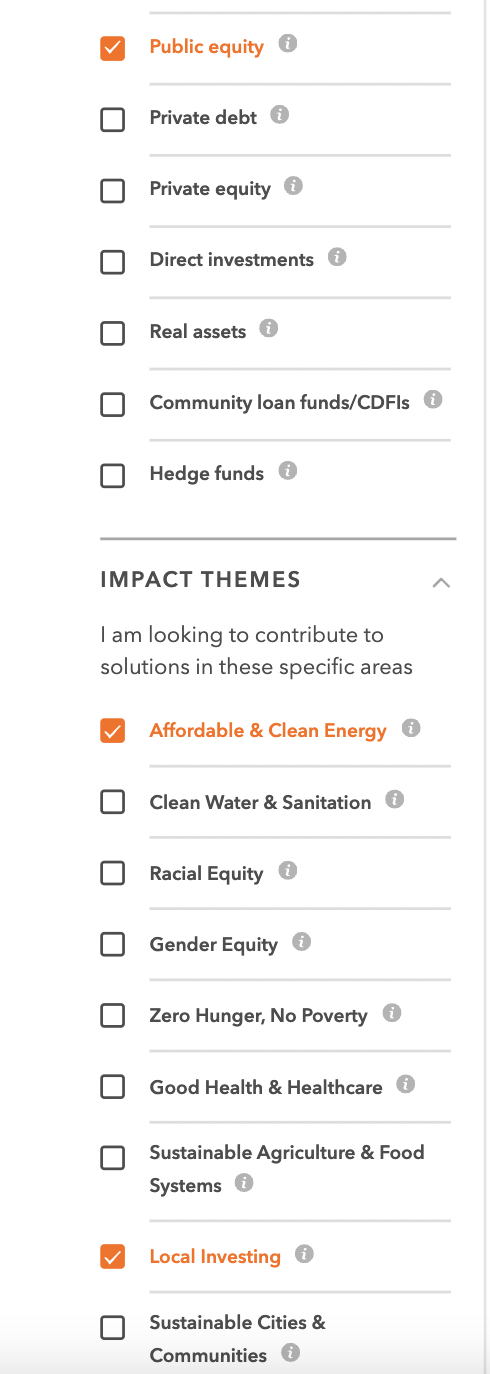Show the info icon for Good Health & Healthcare
The height and width of the screenshot is (1374, 490).
[x=406, y=1084]
